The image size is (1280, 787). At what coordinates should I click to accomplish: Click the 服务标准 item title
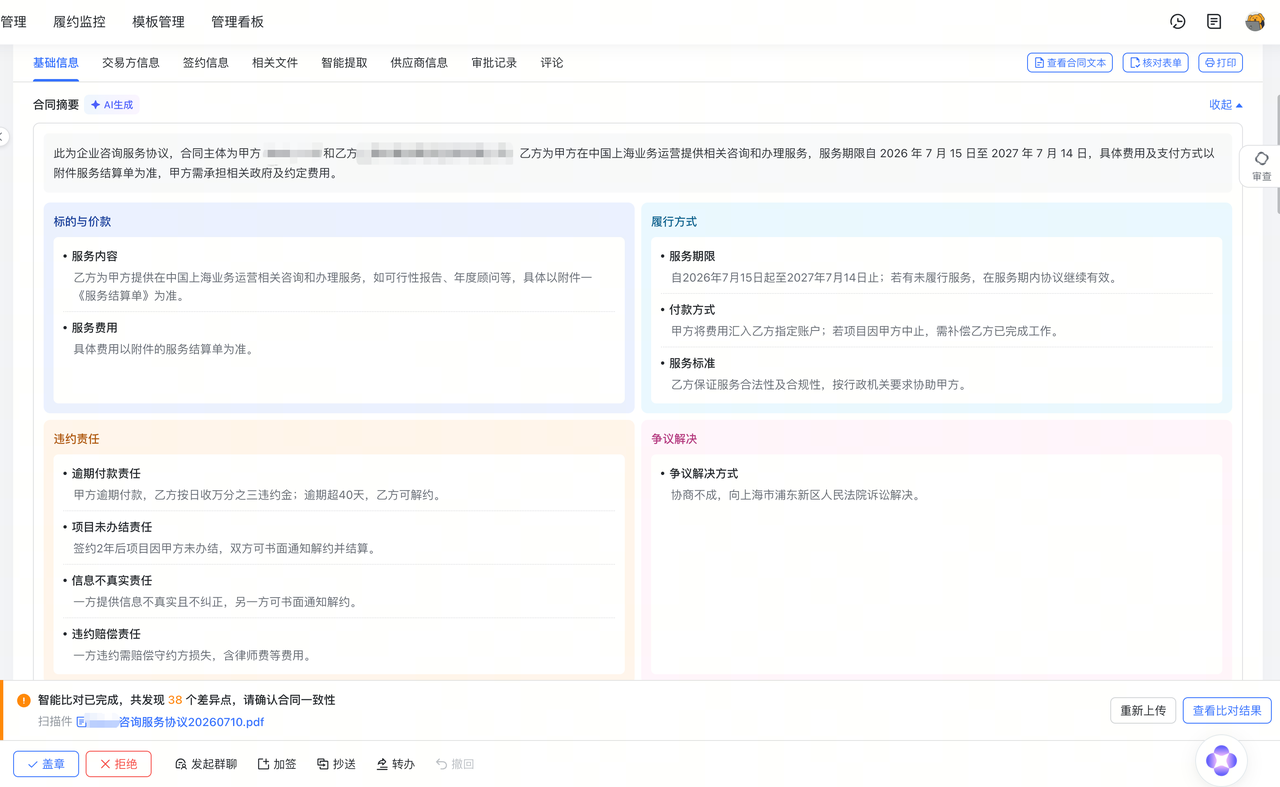(692, 364)
